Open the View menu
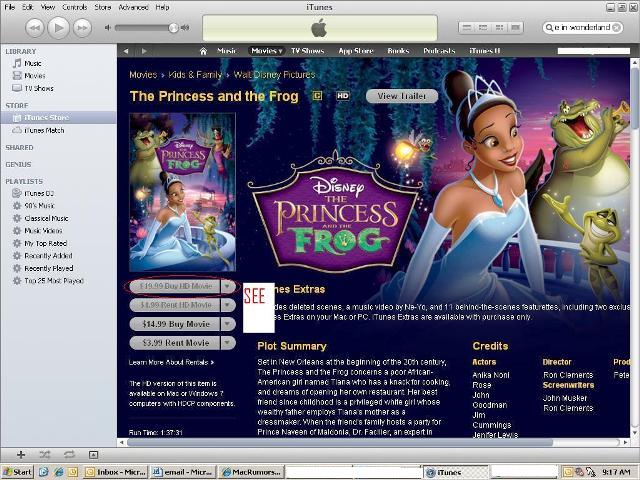 point(48,7)
